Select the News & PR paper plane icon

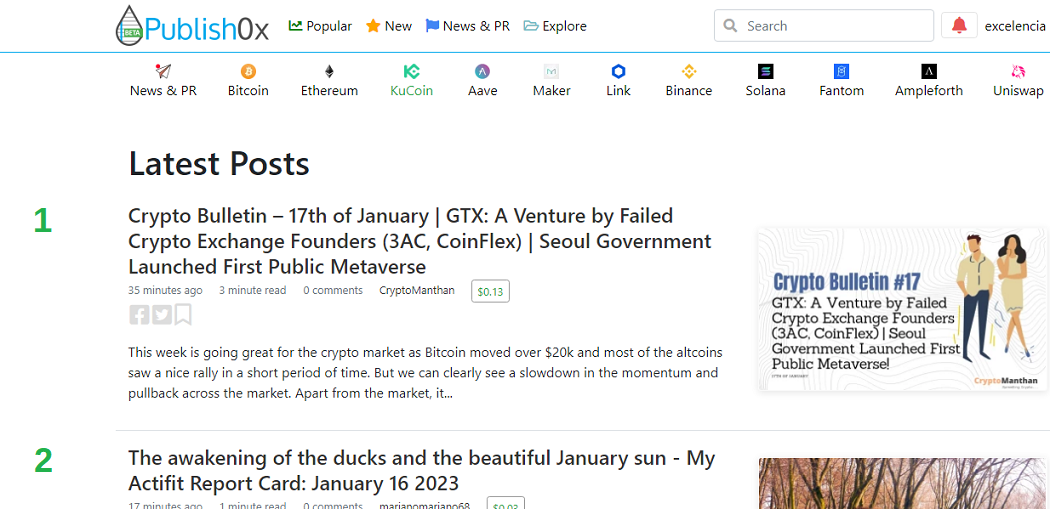[163, 71]
